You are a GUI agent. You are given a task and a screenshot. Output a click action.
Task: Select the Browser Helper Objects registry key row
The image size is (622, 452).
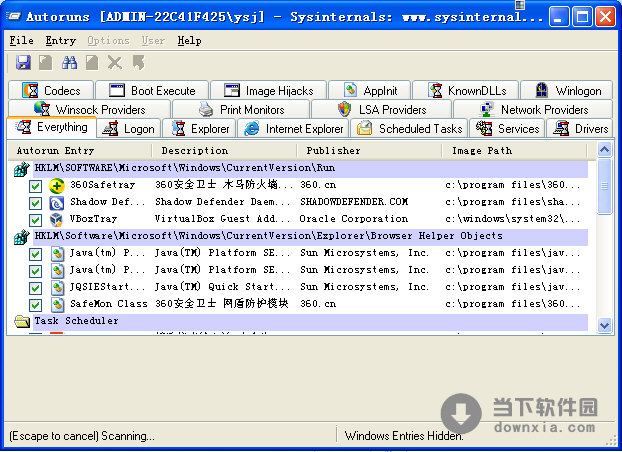[x=311, y=236]
